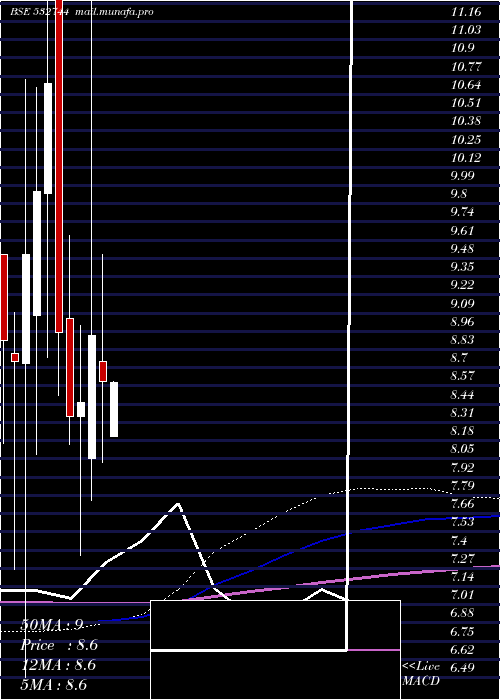
Task: Click the 7.4 price axis label
Action: pyautogui.click(x=459, y=541)
